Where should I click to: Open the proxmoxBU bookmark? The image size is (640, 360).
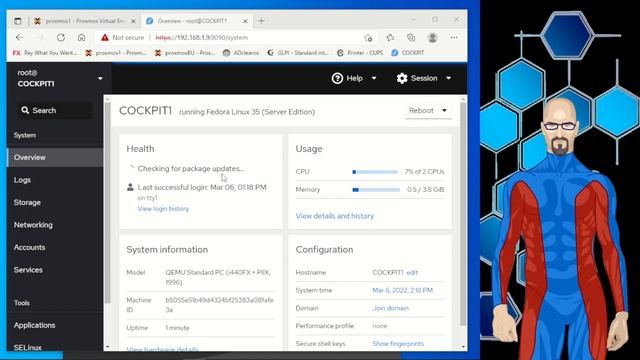point(184,53)
